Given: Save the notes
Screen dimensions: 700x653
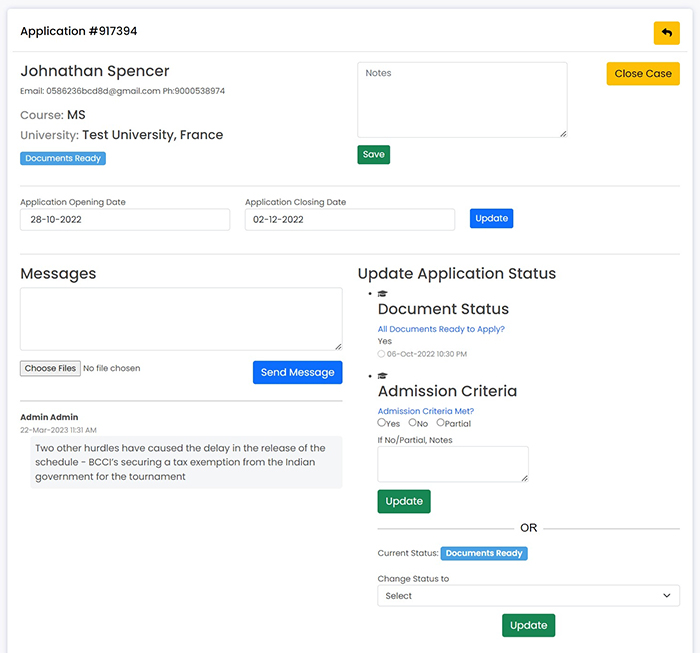Looking at the screenshot, I should tap(374, 154).
